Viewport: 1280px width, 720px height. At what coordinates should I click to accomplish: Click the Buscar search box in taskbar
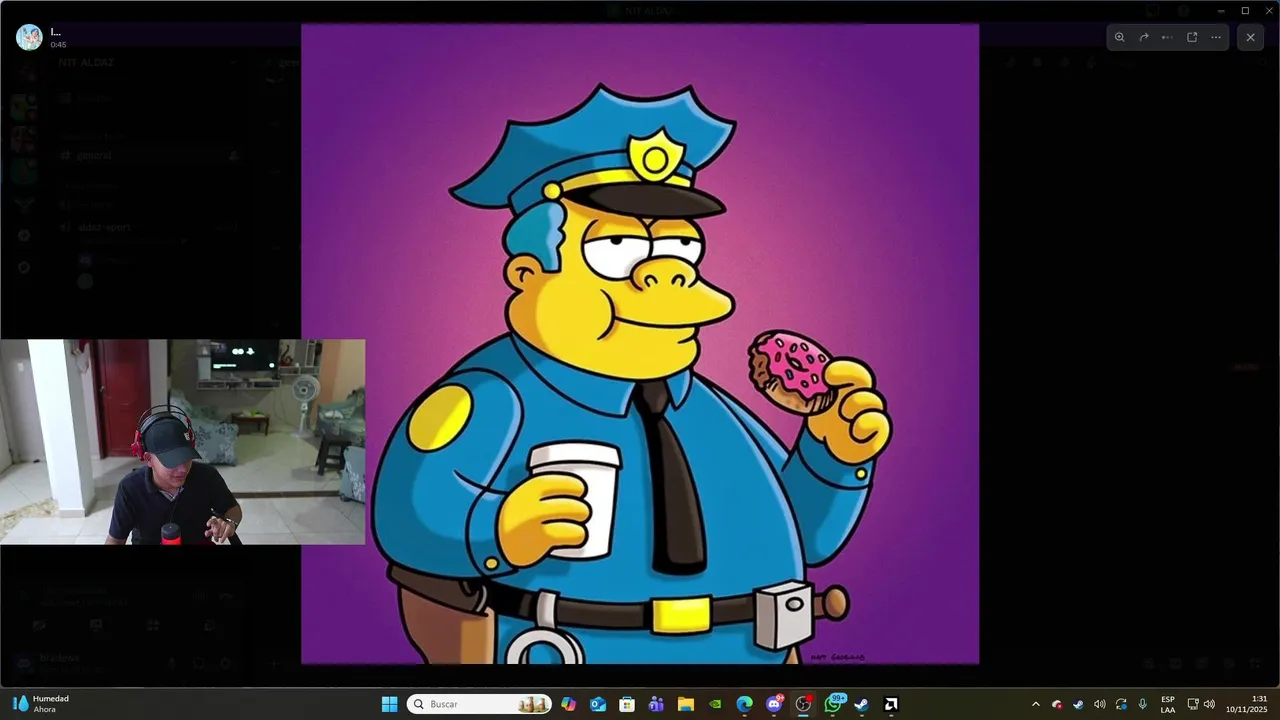[x=479, y=704]
